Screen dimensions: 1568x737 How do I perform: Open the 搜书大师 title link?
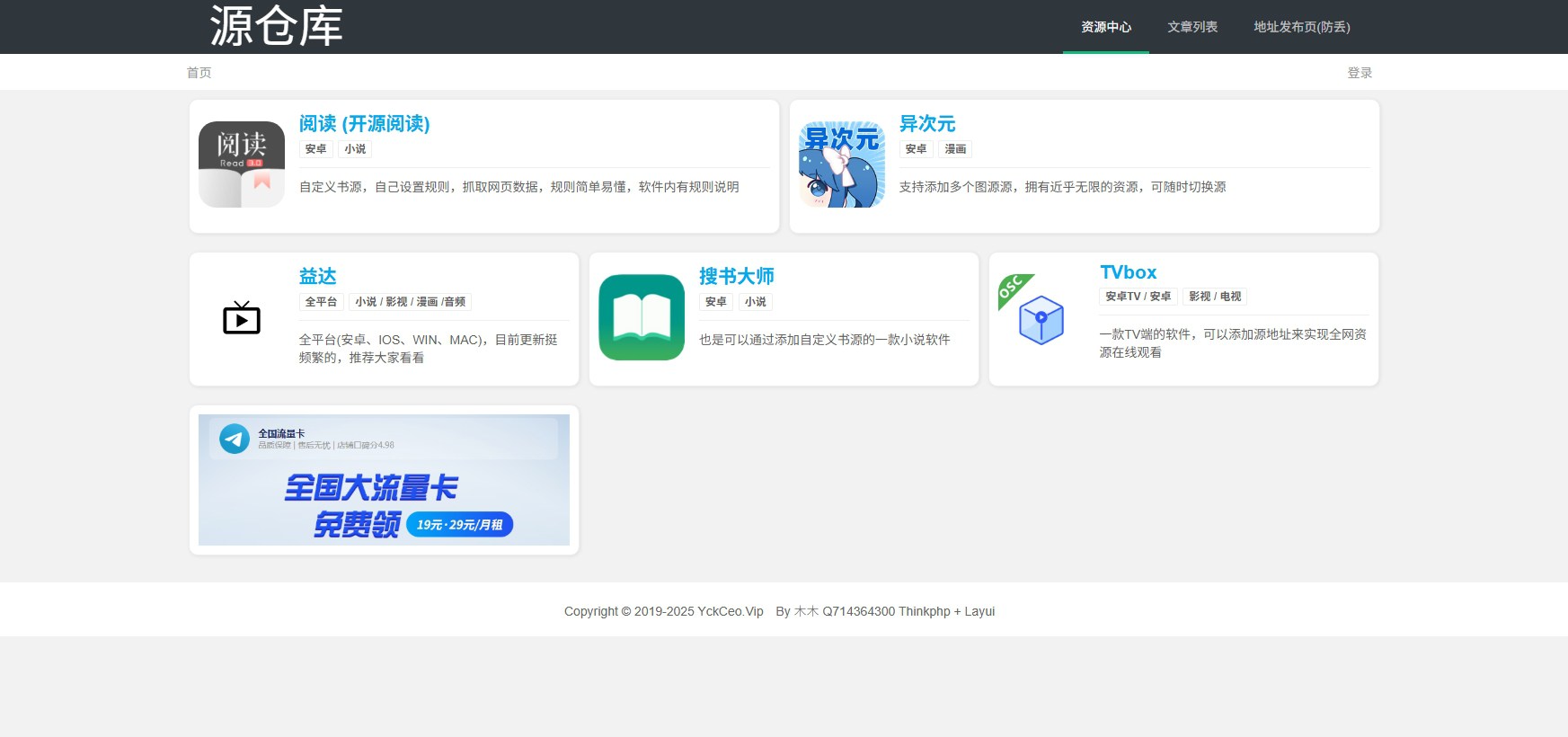(x=736, y=277)
